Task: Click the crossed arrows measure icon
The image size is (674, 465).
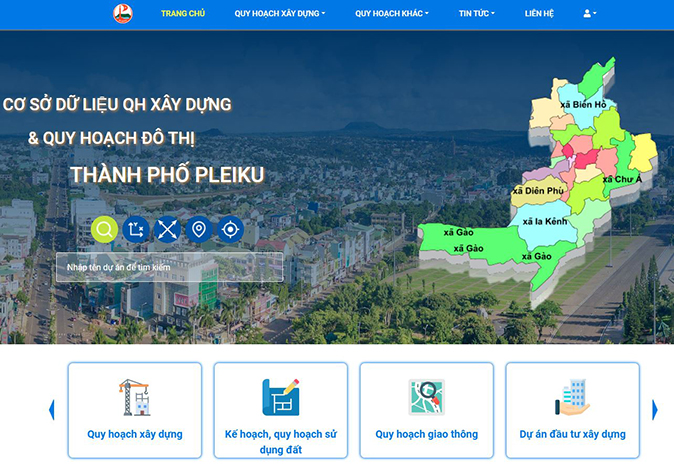Action: (x=167, y=229)
